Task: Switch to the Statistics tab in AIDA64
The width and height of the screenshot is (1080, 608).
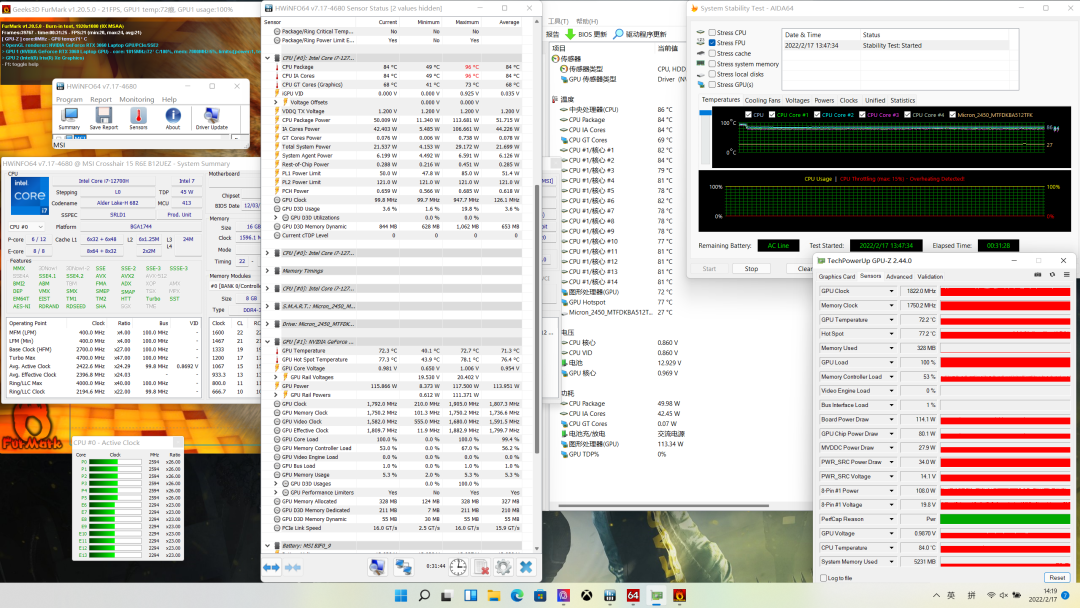Action: 902,101
